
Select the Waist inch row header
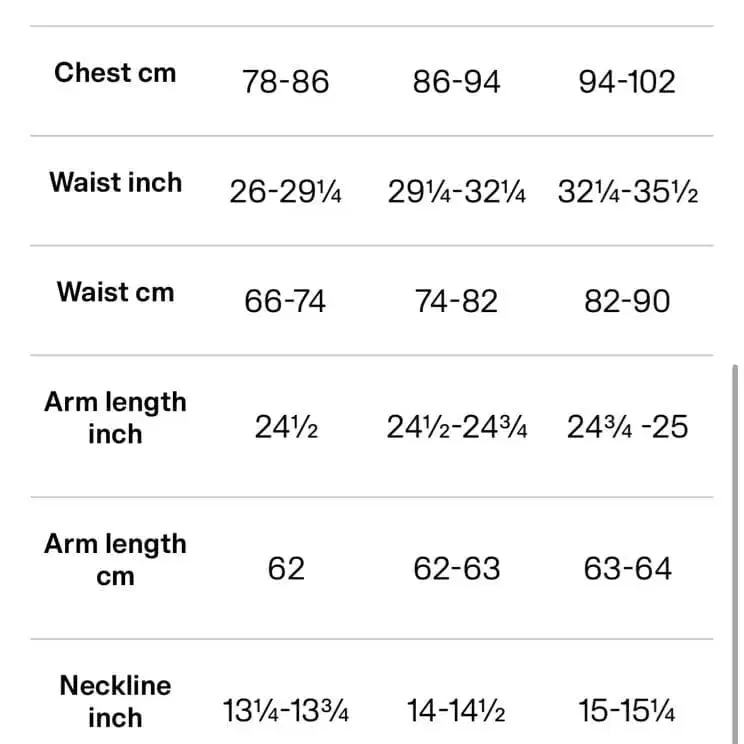coord(116,183)
